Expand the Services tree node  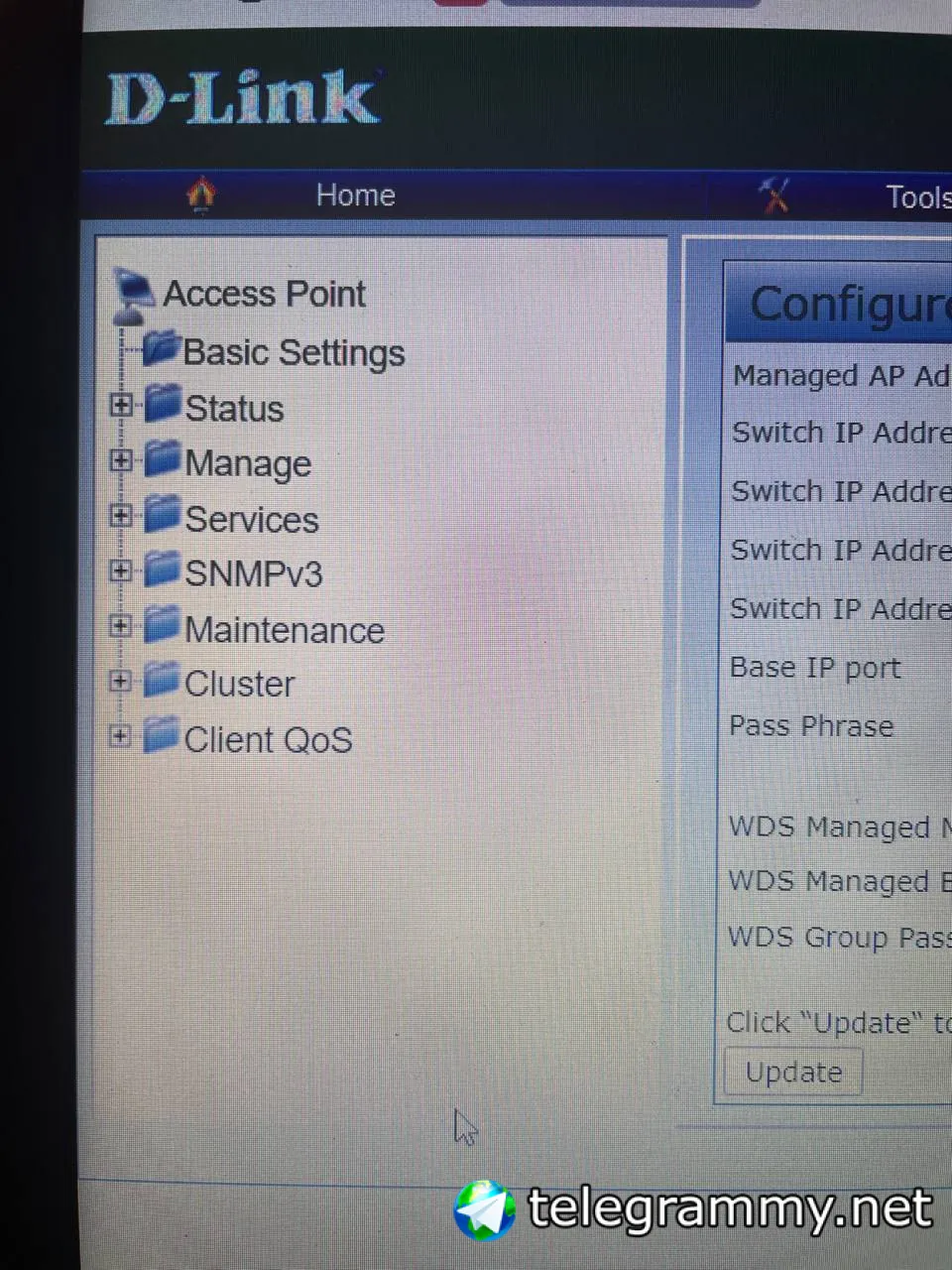(x=121, y=516)
